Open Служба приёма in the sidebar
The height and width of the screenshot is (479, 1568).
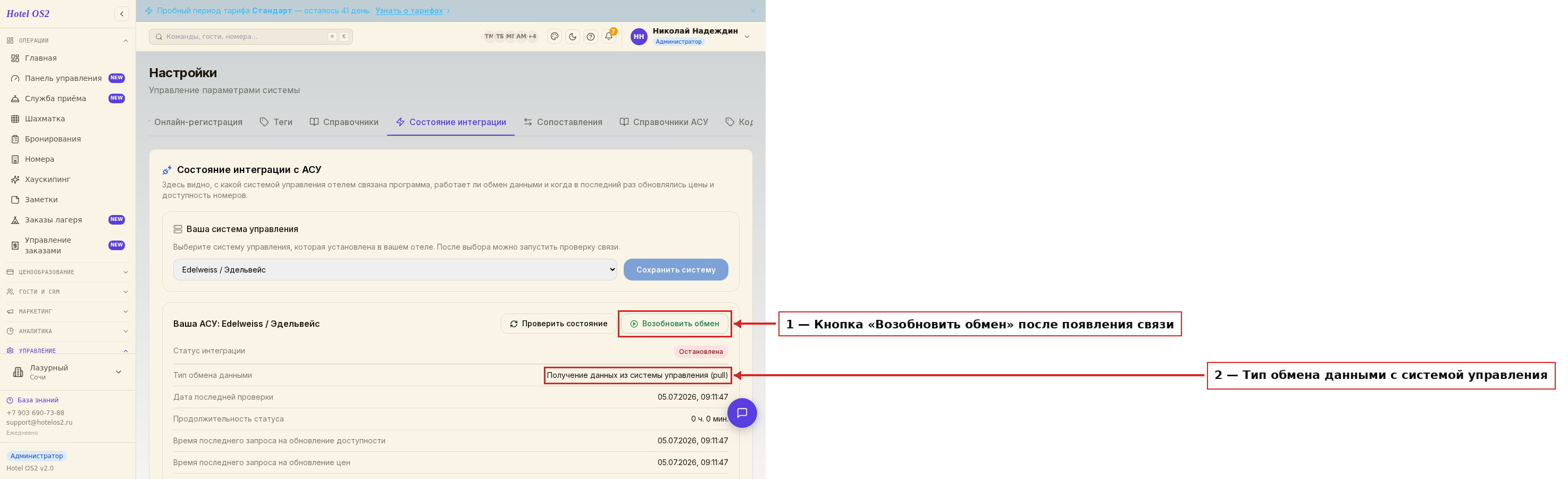click(x=68, y=98)
